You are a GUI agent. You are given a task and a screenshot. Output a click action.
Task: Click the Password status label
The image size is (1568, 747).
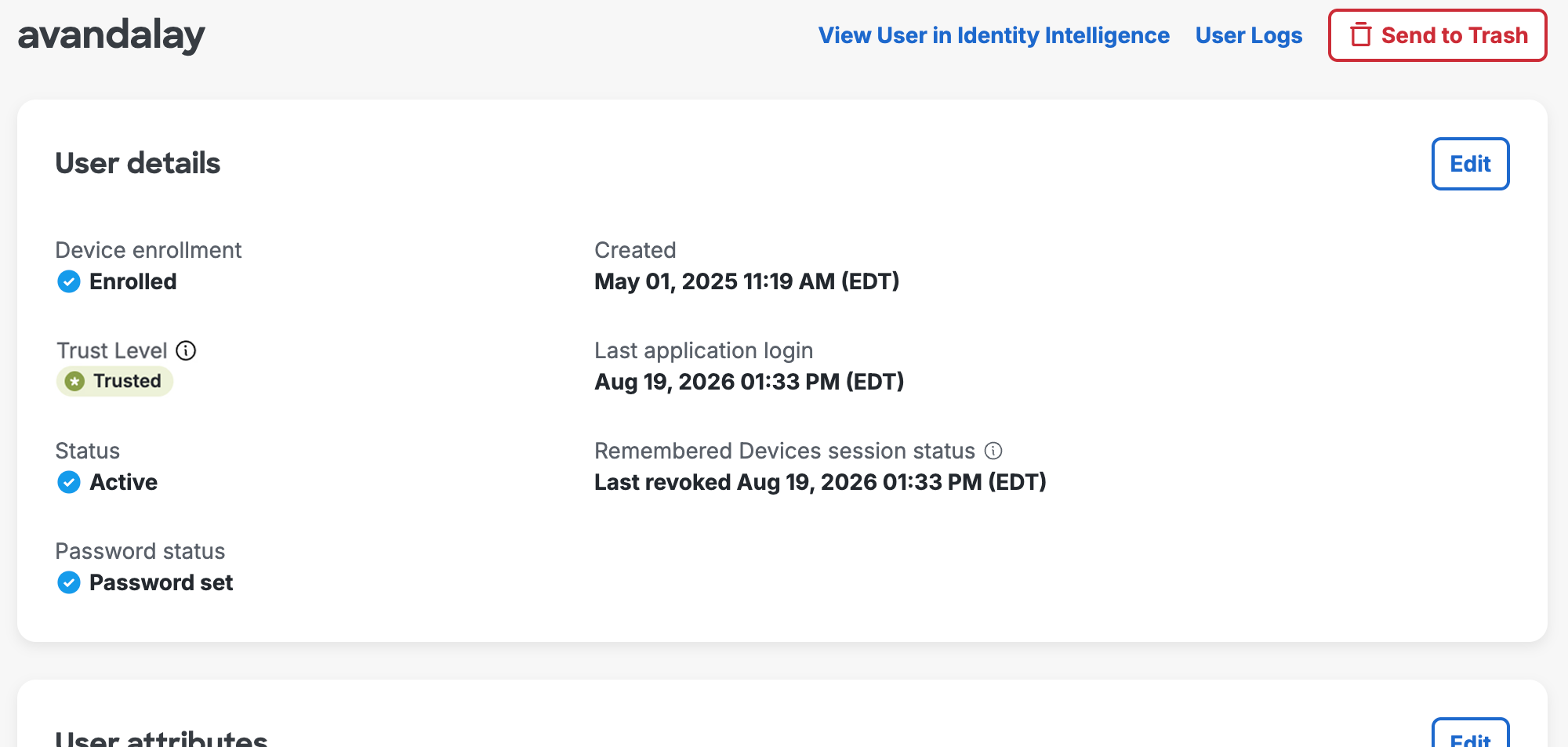[x=140, y=551]
